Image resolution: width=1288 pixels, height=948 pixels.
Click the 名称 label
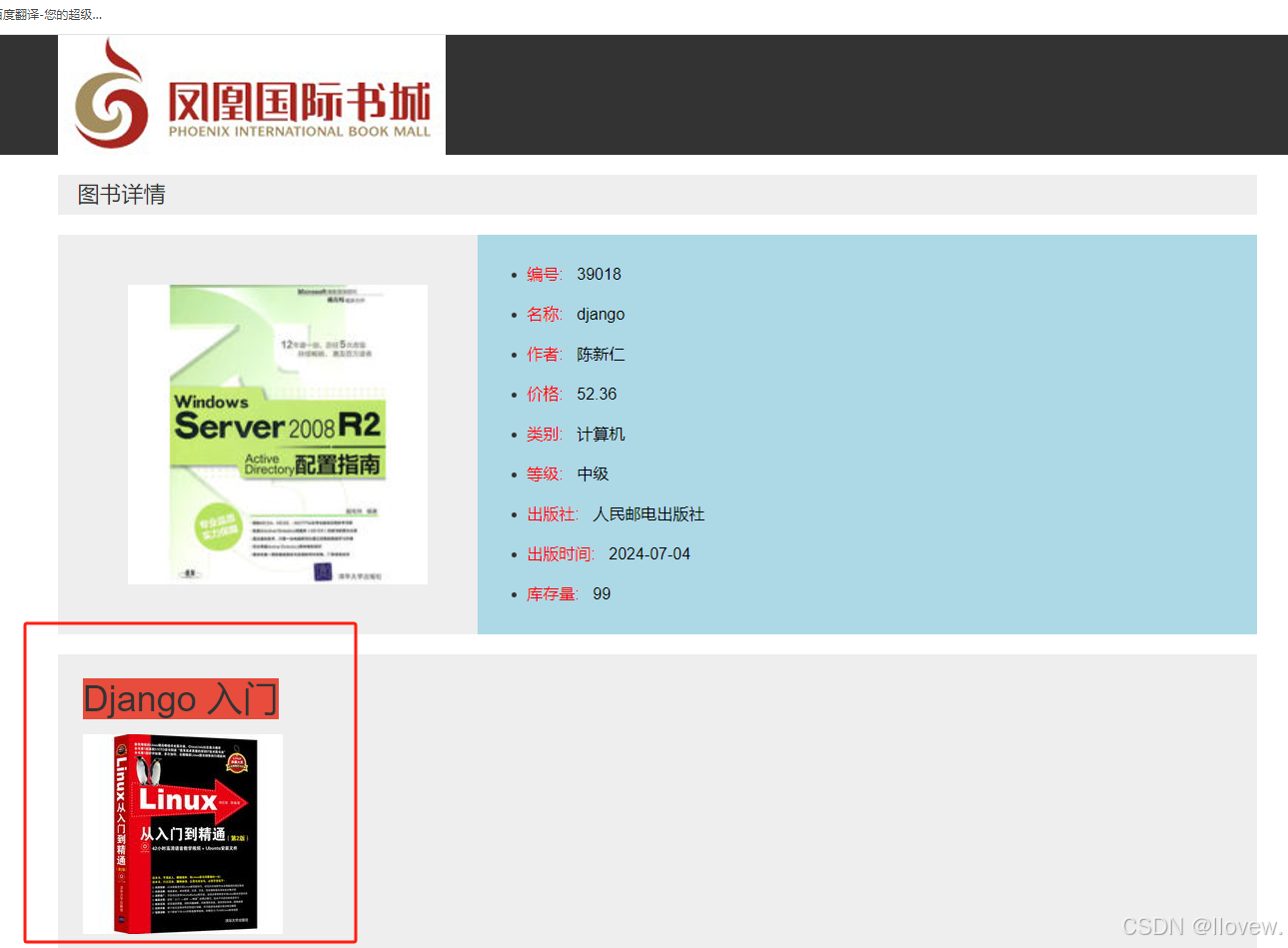point(545,315)
